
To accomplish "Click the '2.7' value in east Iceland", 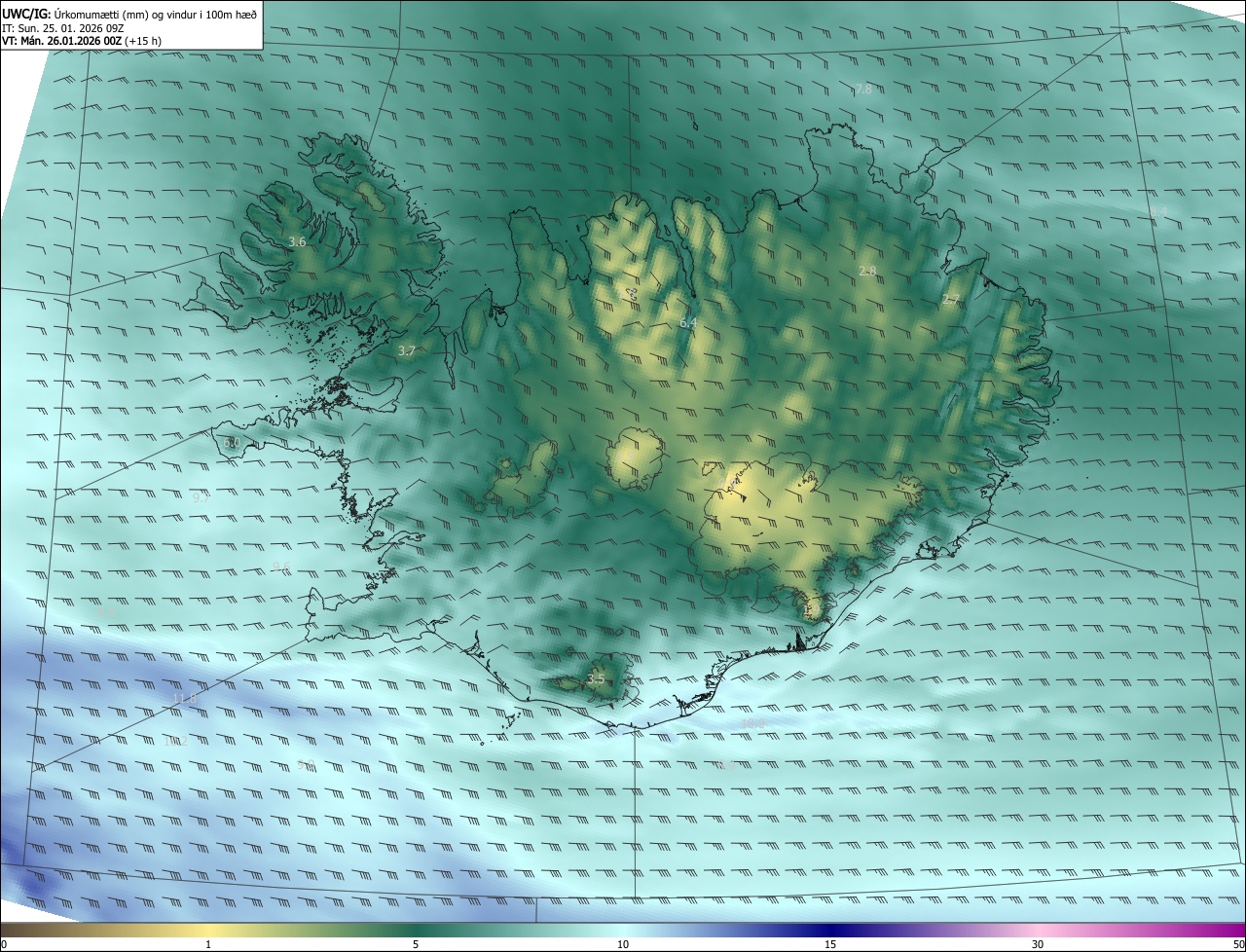I will click(951, 301).
